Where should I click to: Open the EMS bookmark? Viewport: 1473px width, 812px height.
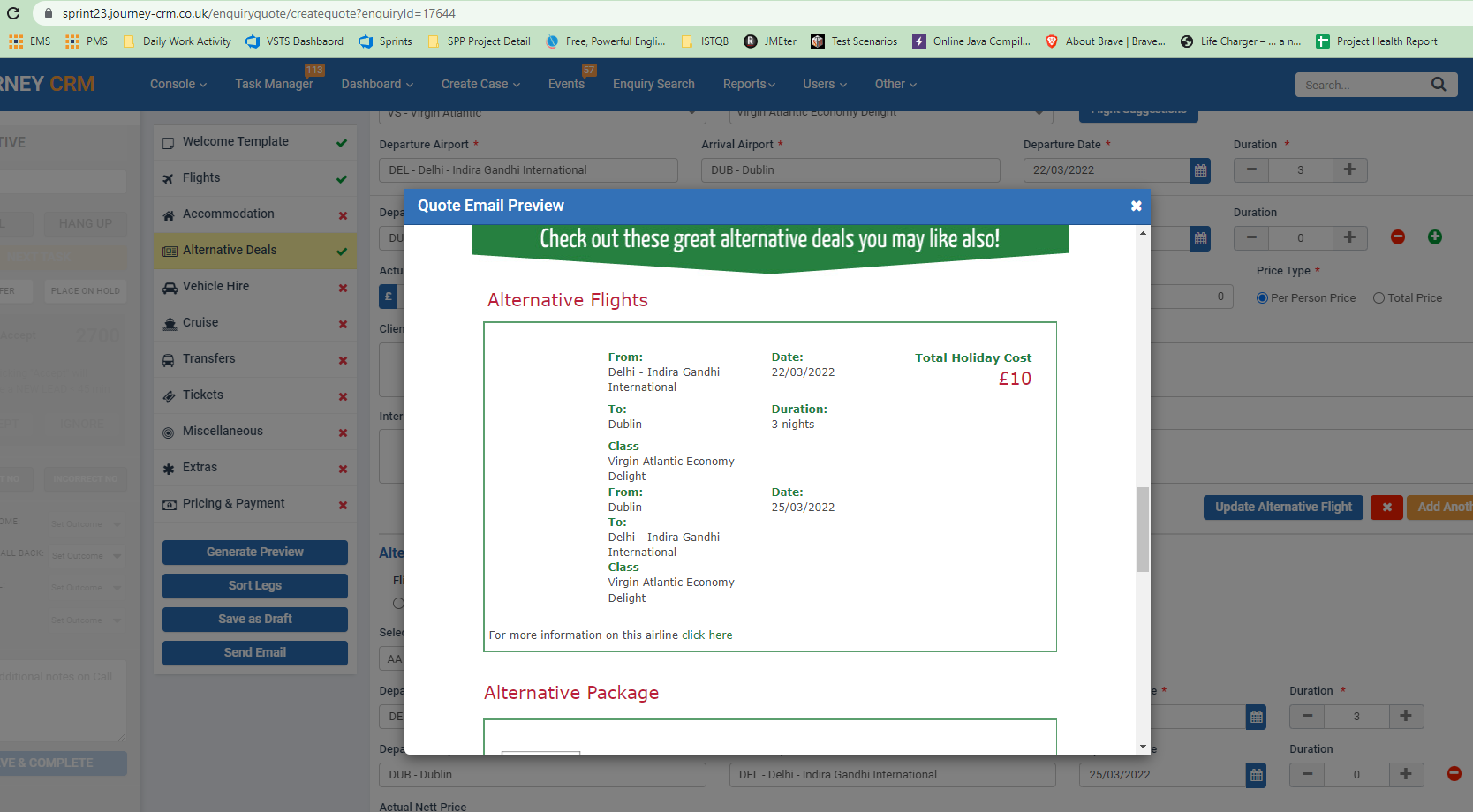coord(29,41)
